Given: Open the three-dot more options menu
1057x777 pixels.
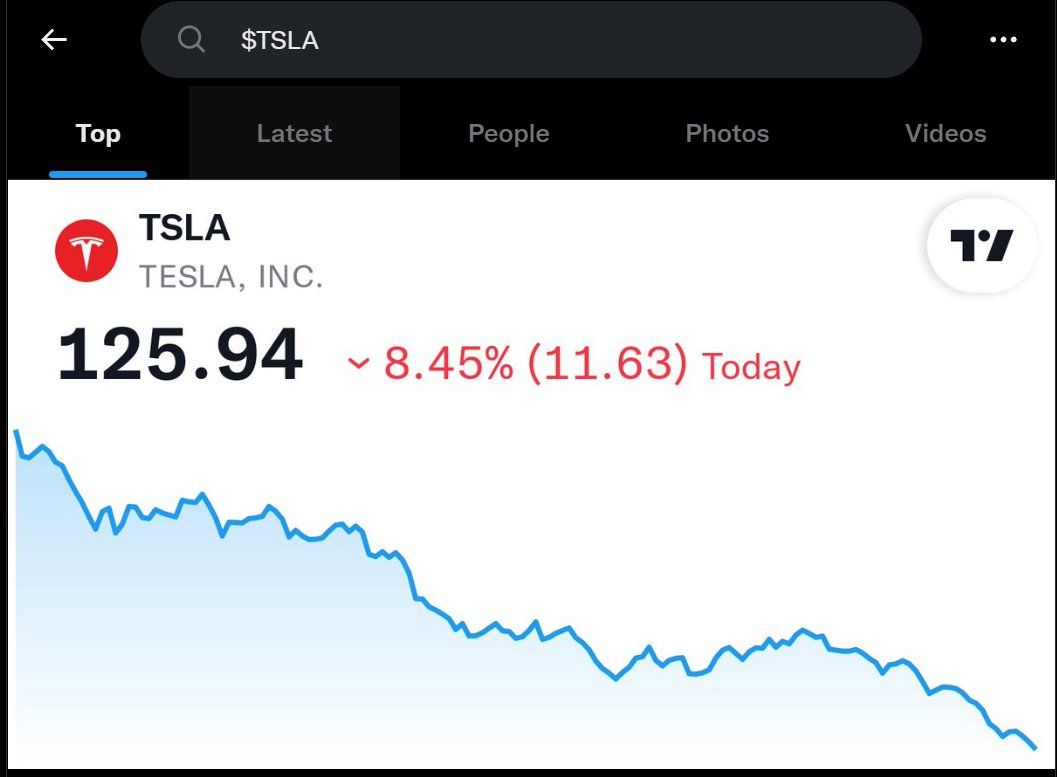Looking at the screenshot, I should click(1002, 40).
